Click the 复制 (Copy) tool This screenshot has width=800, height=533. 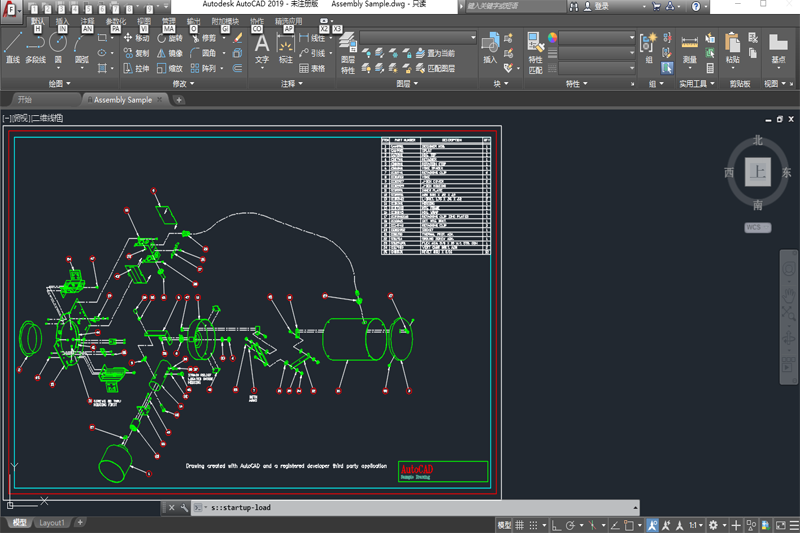[x=136, y=53]
